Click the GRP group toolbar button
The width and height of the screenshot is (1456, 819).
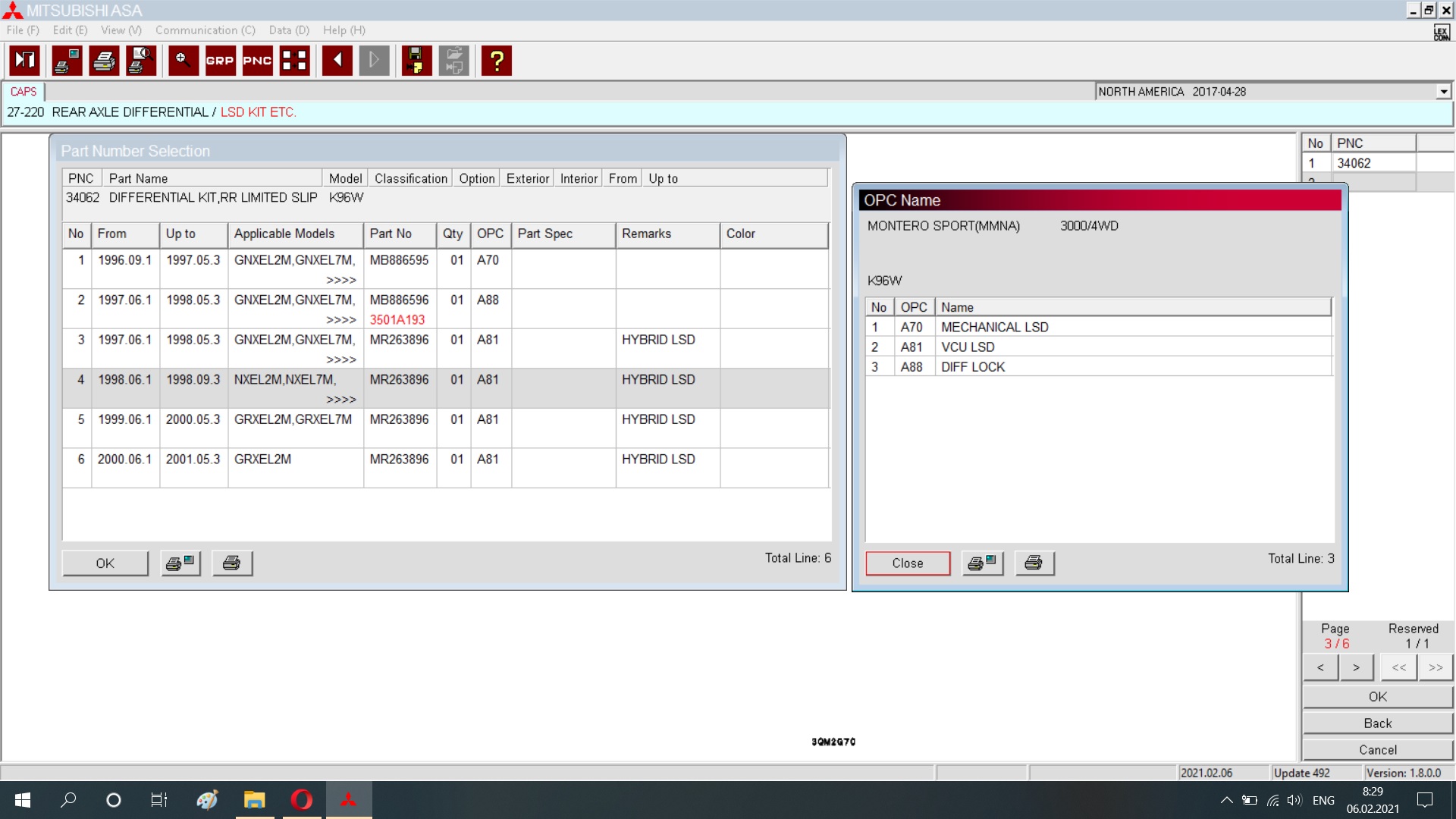coord(220,61)
